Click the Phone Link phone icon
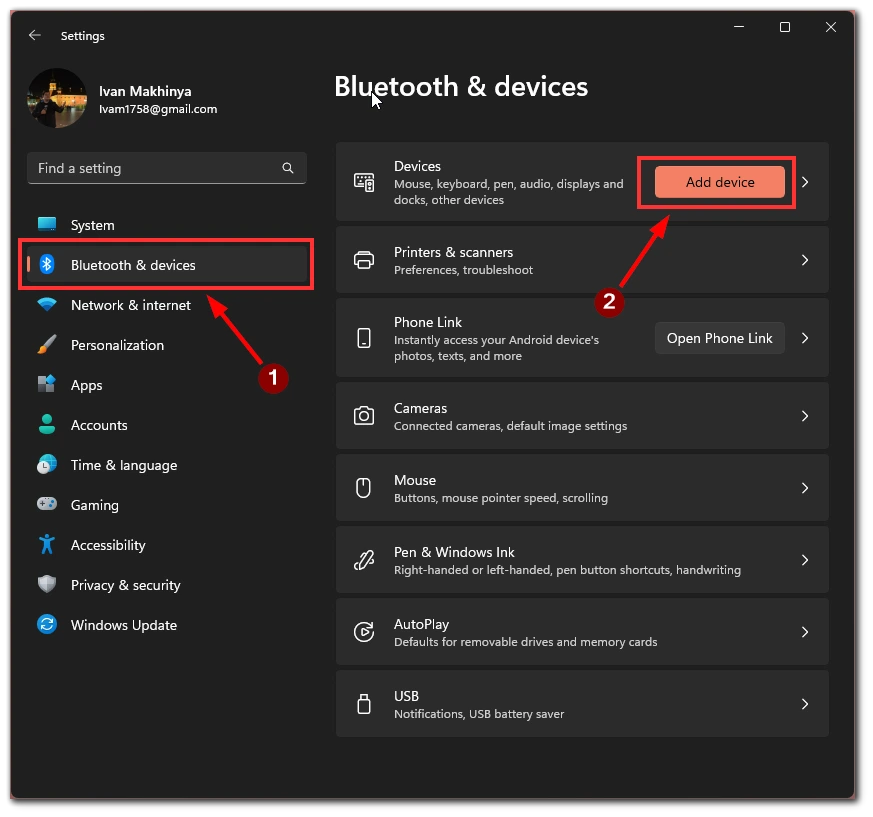873x817 pixels. tap(364, 338)
